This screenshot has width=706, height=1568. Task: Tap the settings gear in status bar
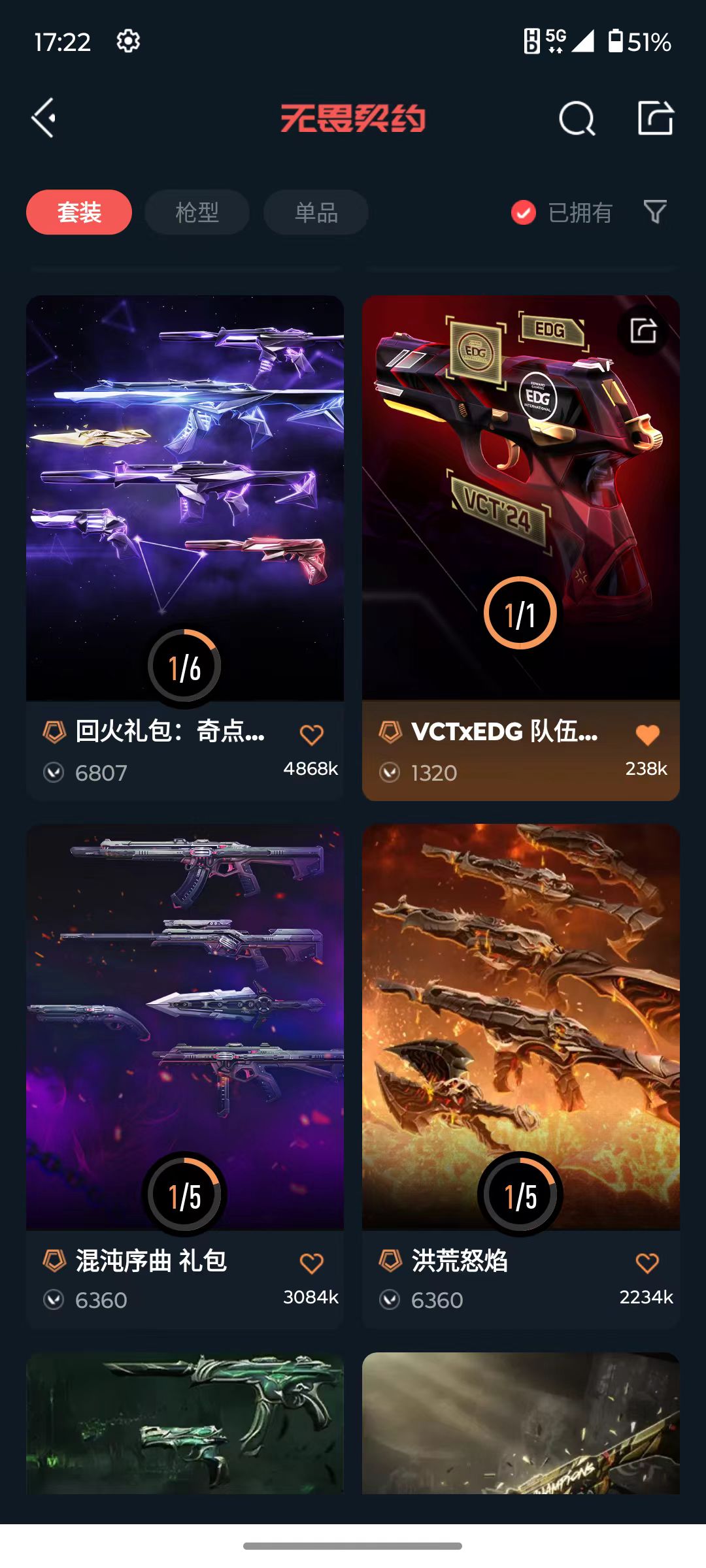tap(128, 41)
